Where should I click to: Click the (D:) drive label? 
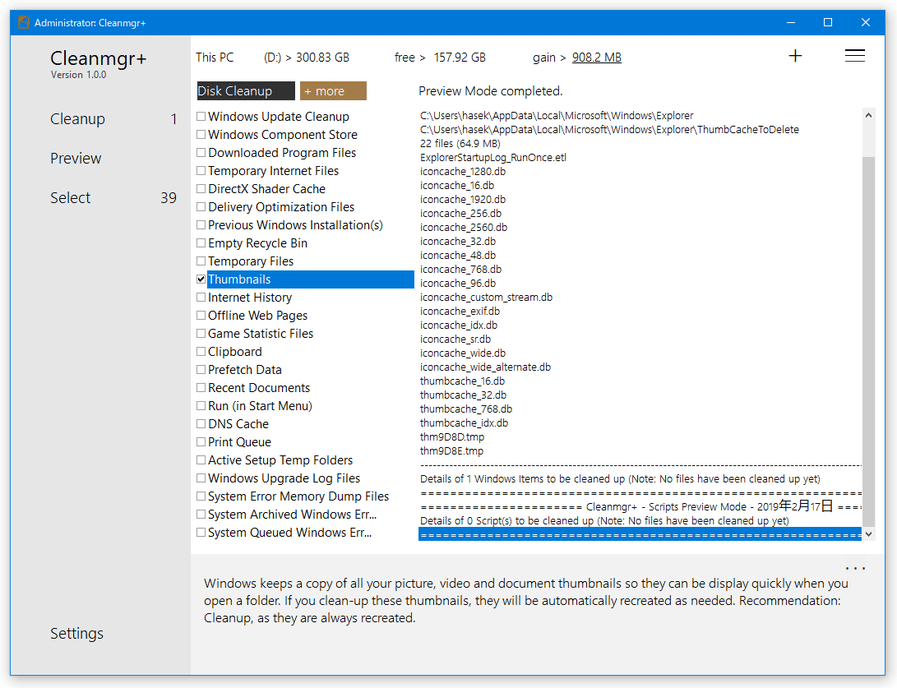point(272,58)
